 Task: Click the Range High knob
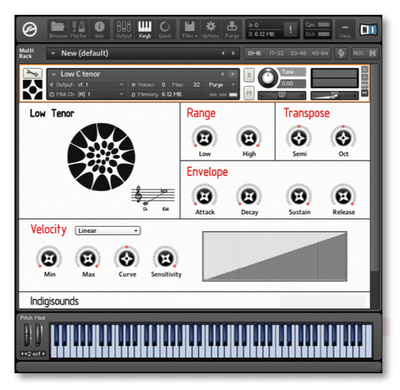249,138
